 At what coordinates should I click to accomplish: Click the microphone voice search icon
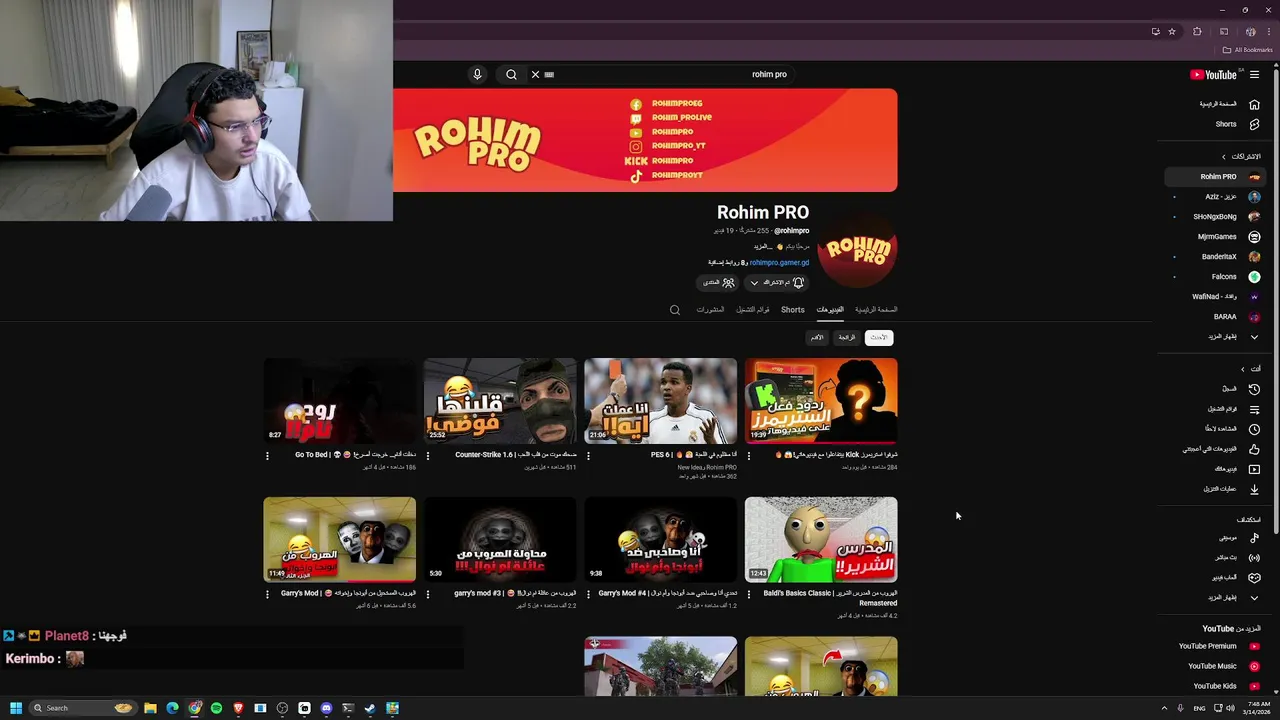pyautogui.click(x=477, y=74)
